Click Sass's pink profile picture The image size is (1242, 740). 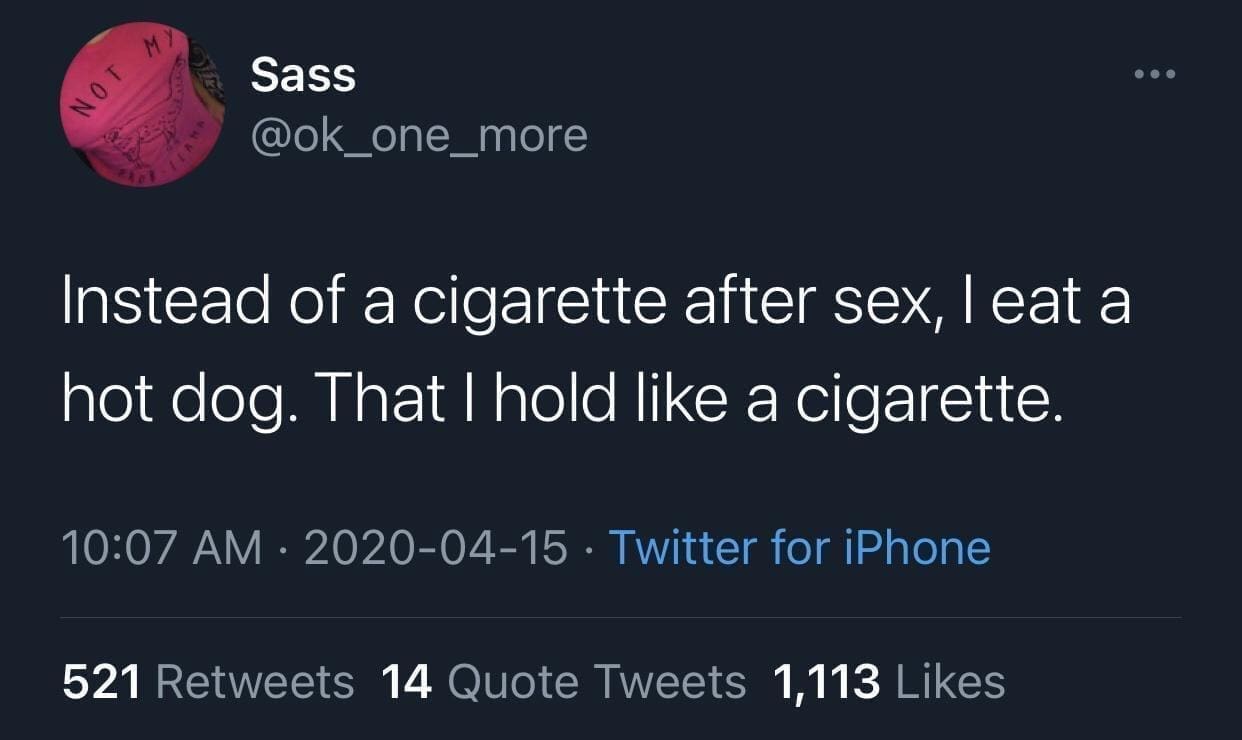tap(143, 105)
